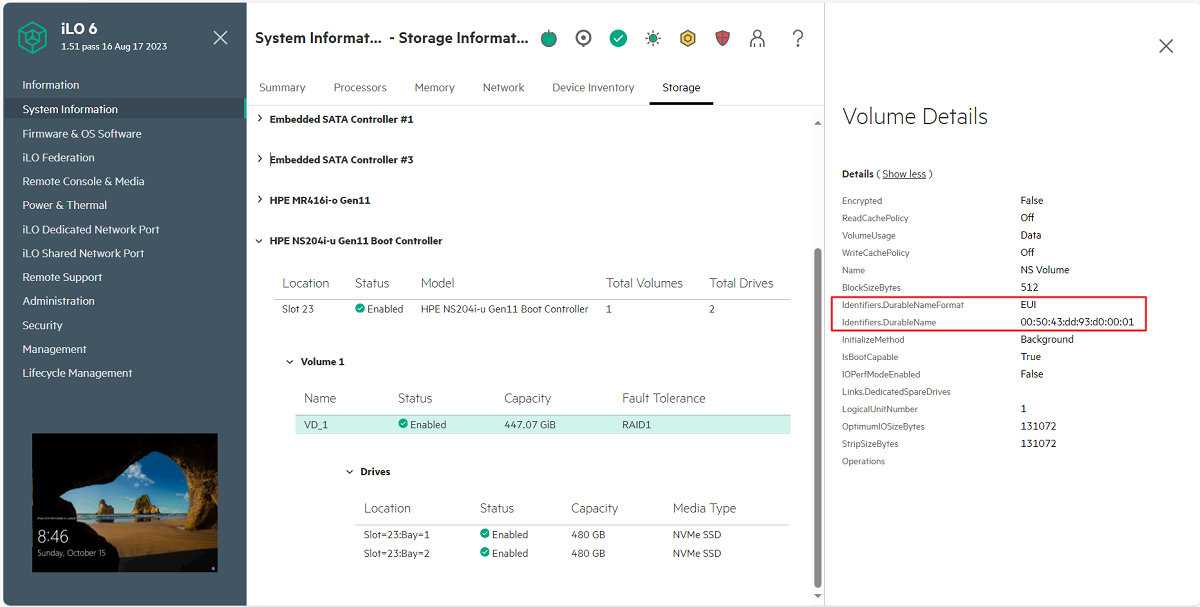
Task: Click the HPE iLO logo in sidebar
Action: pyautogui.click(x=33, y=37)
